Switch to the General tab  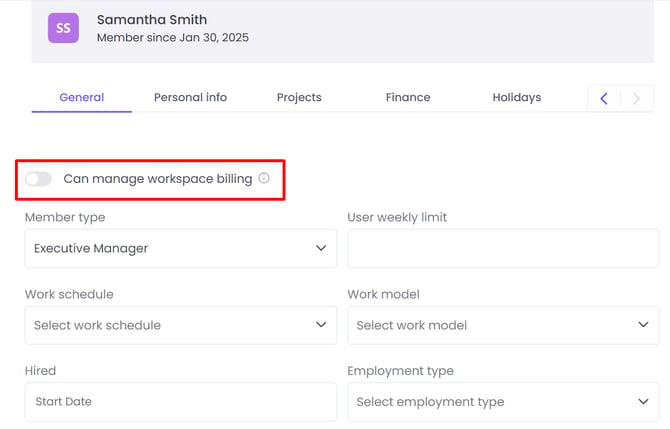click(x=81, y=97)
